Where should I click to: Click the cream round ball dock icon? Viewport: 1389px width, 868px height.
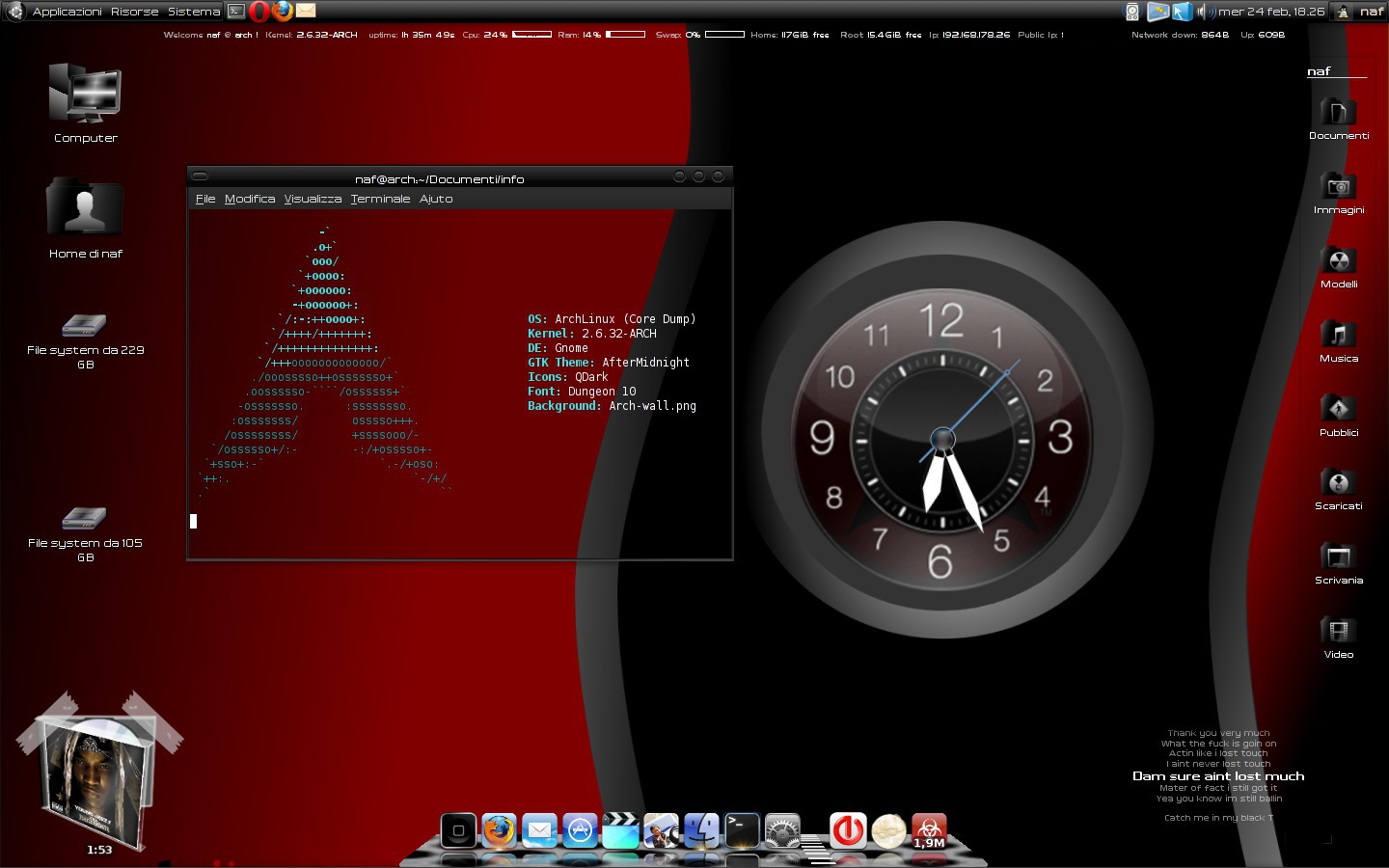pyautogui.click(x=888, y=830)
